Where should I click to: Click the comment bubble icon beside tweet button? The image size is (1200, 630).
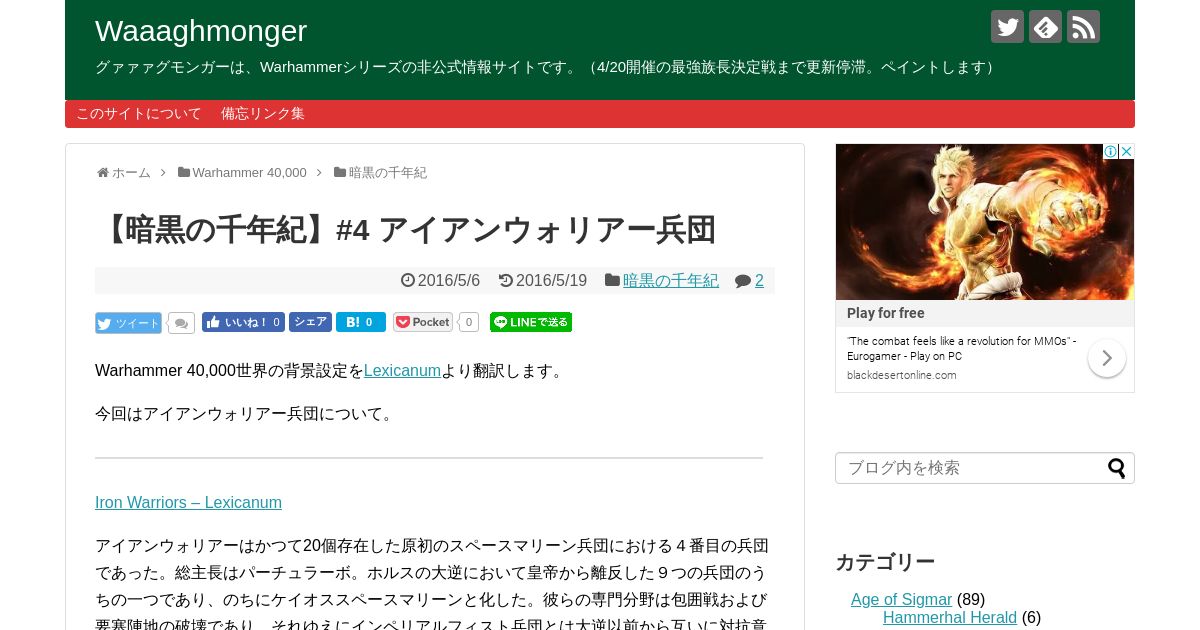(x=181, y=323)
